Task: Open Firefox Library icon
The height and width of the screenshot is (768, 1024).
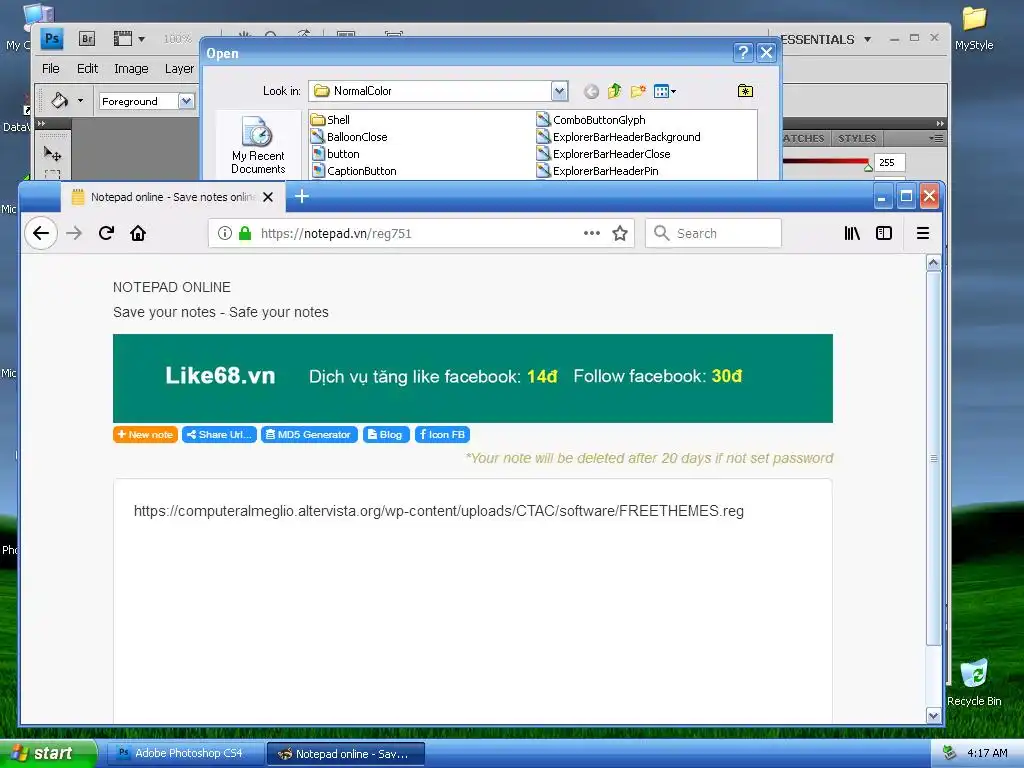Action: [x=852, y=233]
